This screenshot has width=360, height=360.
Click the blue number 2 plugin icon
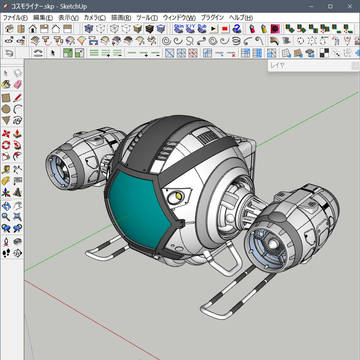click(237, 29)
